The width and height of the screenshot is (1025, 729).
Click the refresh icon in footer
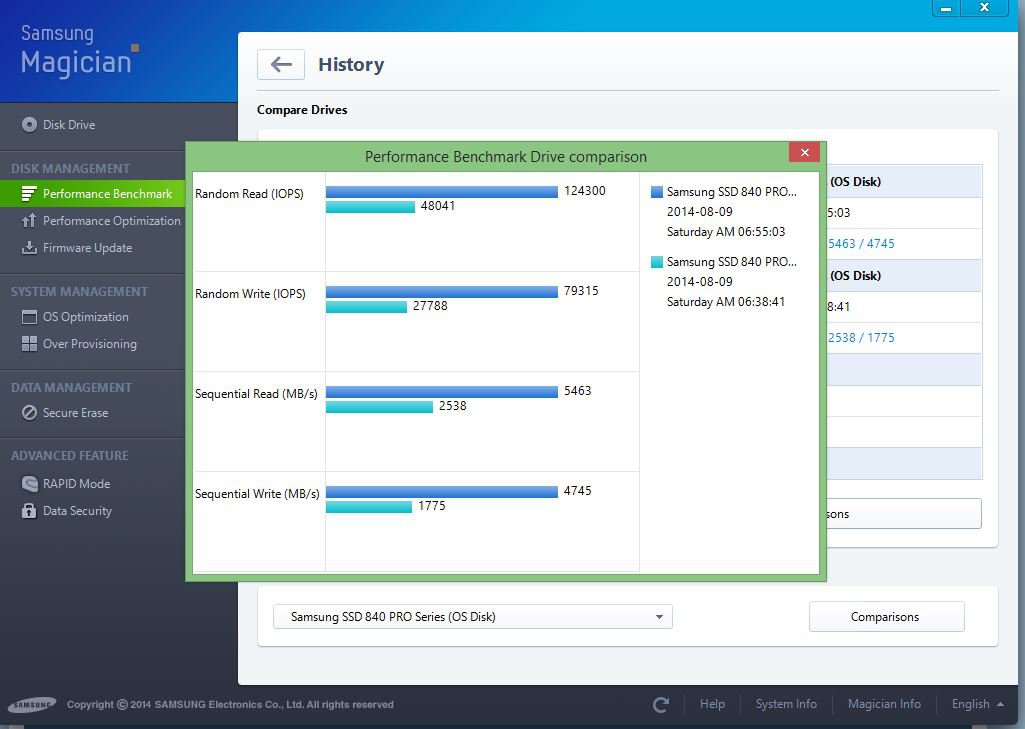tap(661, 704)
